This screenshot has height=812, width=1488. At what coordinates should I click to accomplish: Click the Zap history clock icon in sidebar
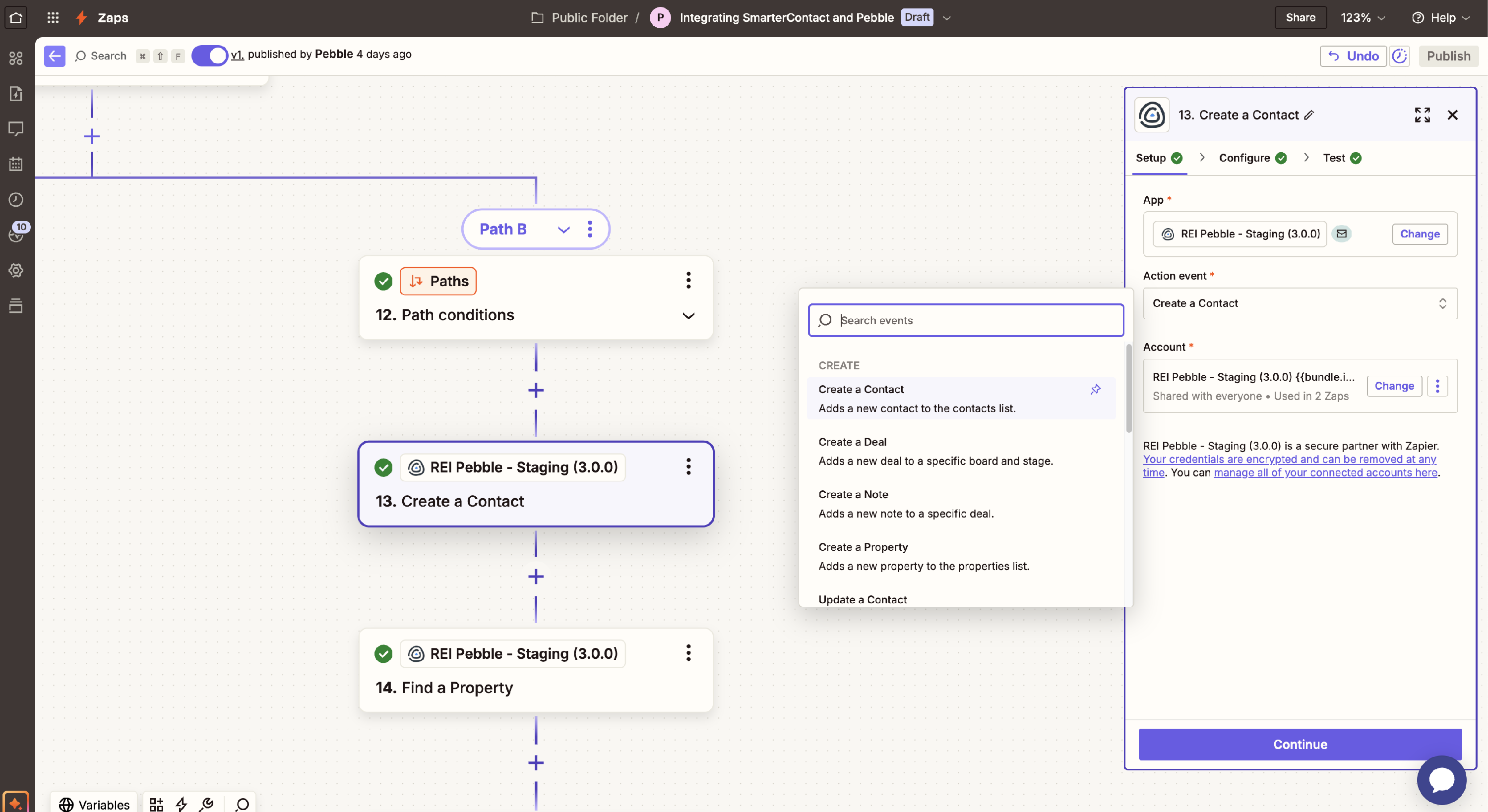[x=15, y=200]
